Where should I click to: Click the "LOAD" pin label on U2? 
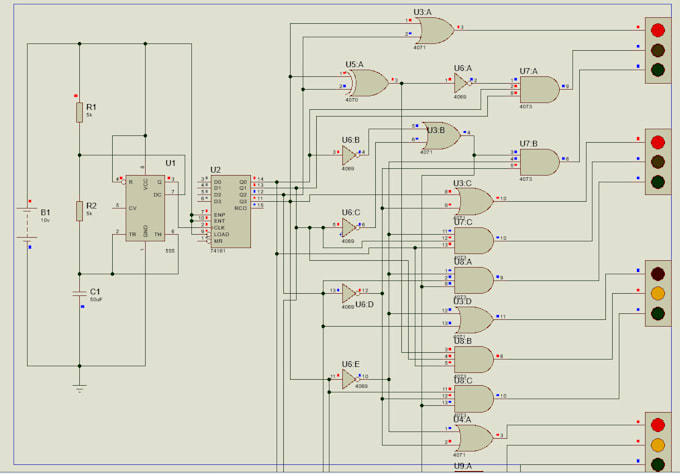click(x=221, y=234)
